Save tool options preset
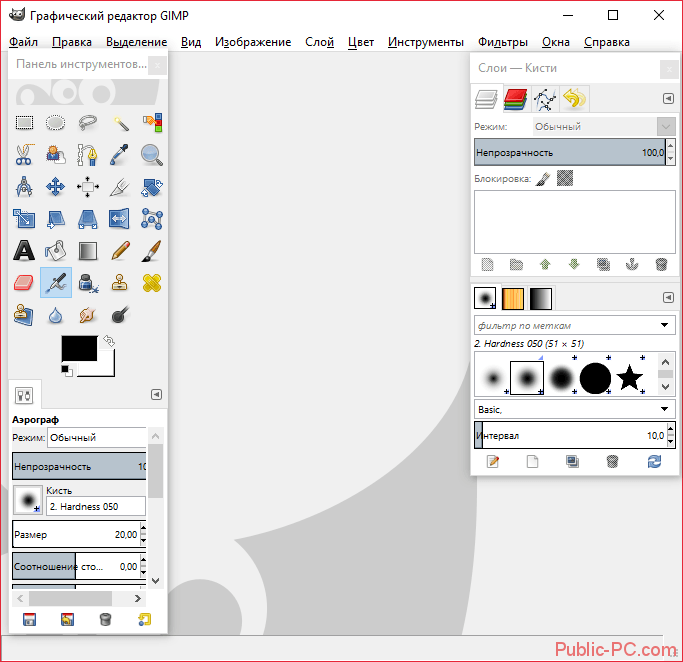The height and width of the screenshot is (662, 683). [30, 619]
